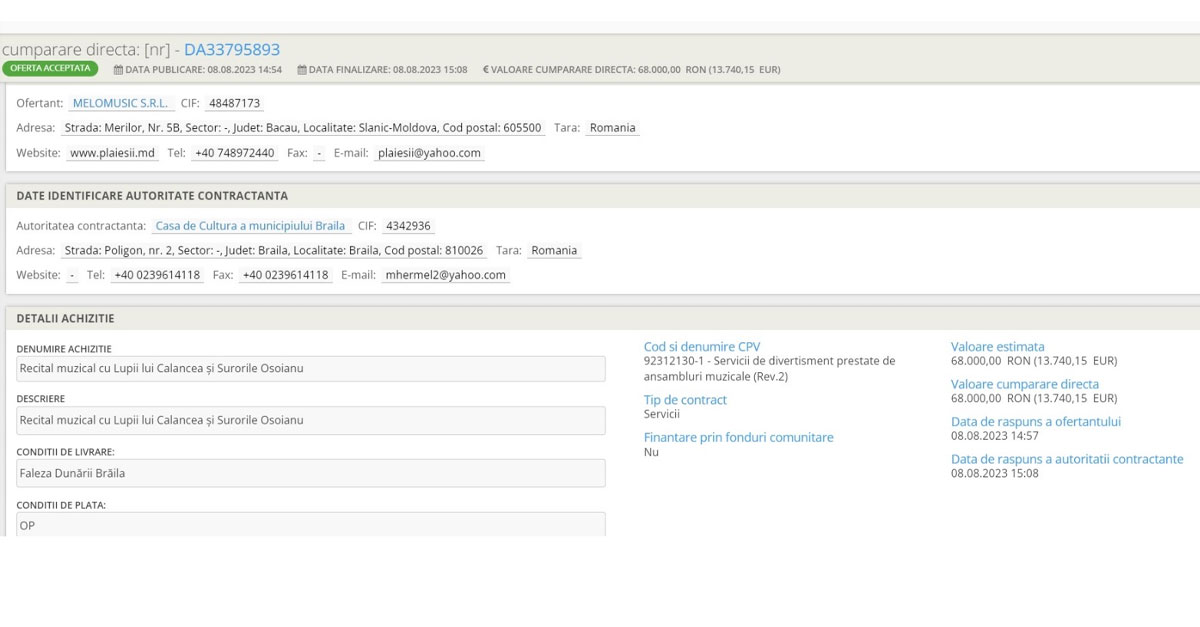
Task: Click the Tip de contract label
Action: pyautogui.click(x=685, y=400)
